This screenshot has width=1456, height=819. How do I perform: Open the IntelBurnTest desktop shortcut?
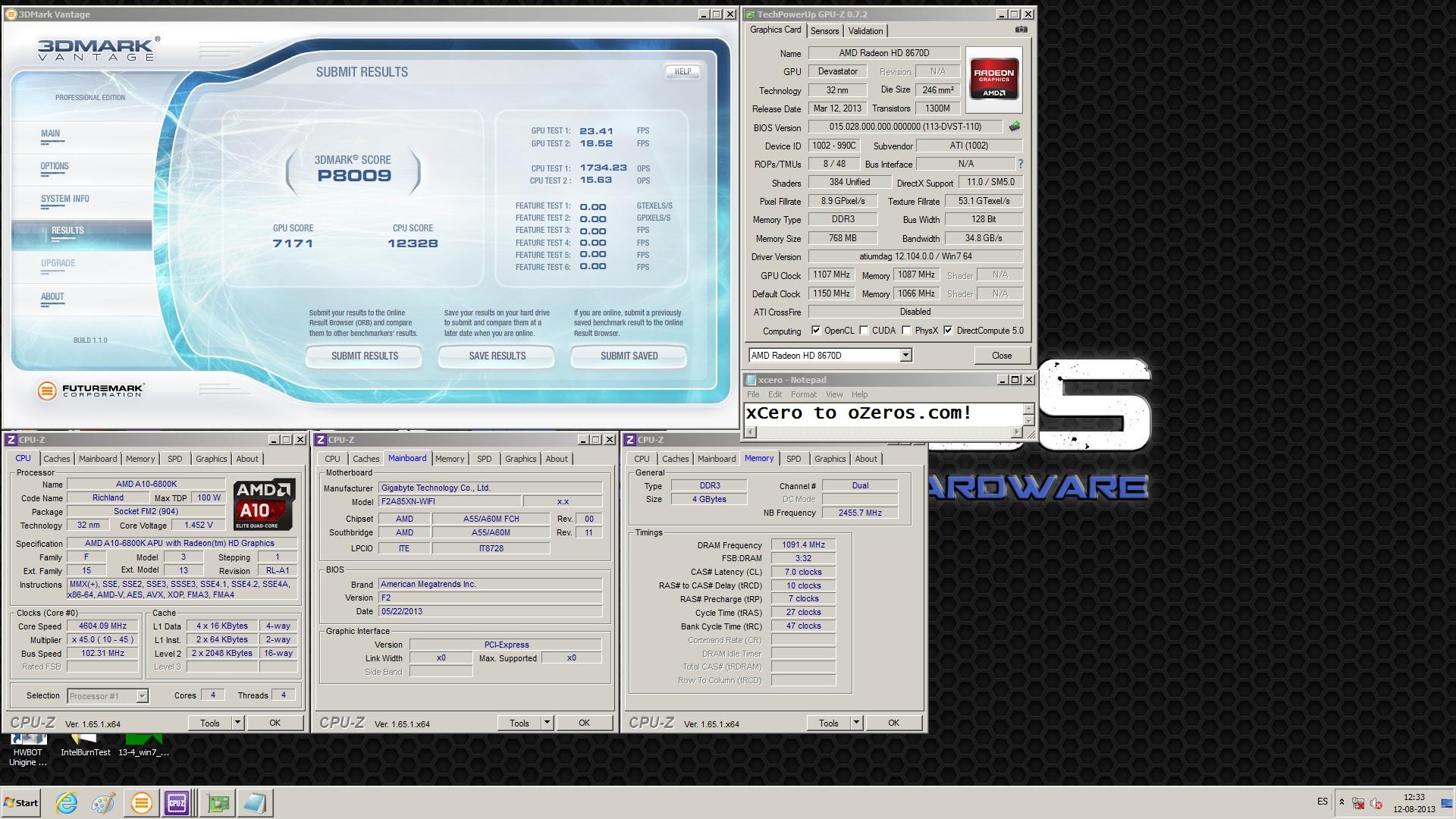[85, 746]
